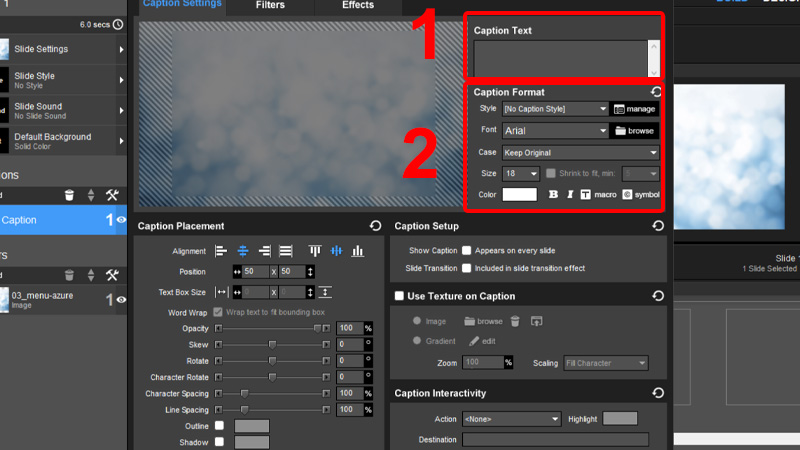Align caption text right
This screenshot has height=450, width=800.
point(264,251)
